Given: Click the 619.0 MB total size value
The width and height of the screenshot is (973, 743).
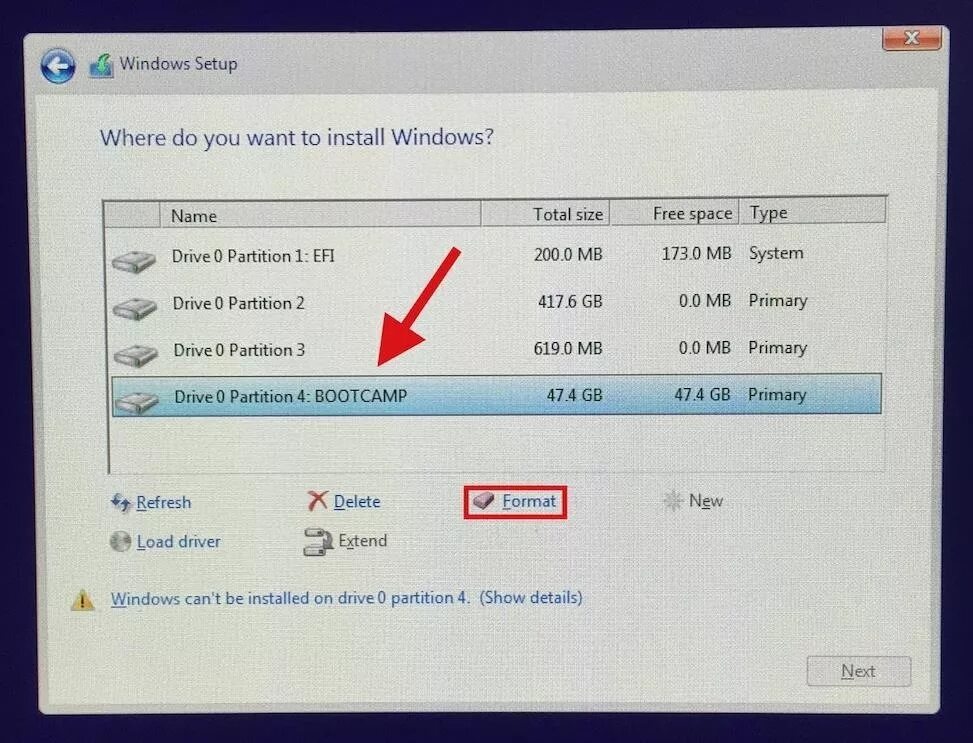Looking at the screenshot, I should pyautogui.click(x=568, y=348).
